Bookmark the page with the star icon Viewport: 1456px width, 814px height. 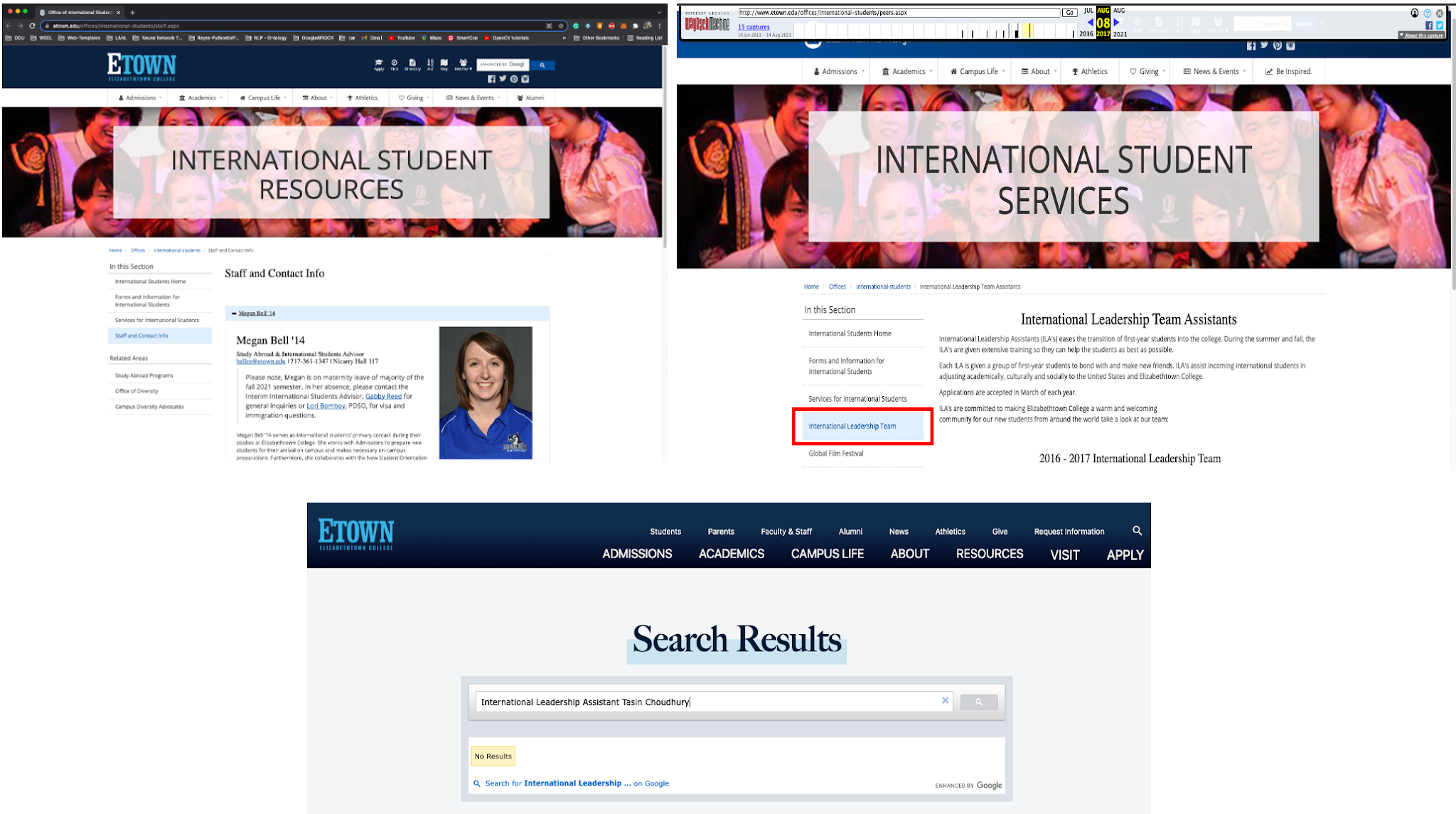[561, 26]
